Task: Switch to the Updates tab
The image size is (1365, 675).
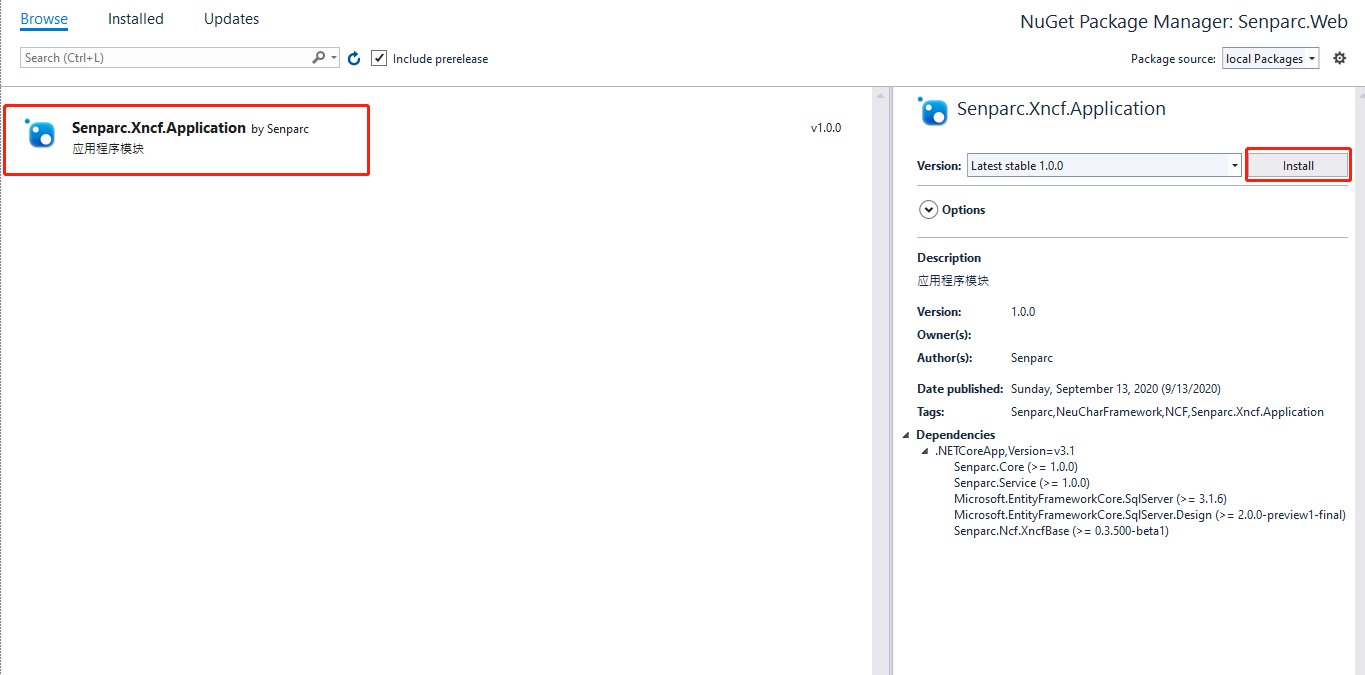Action: (231, 19)
